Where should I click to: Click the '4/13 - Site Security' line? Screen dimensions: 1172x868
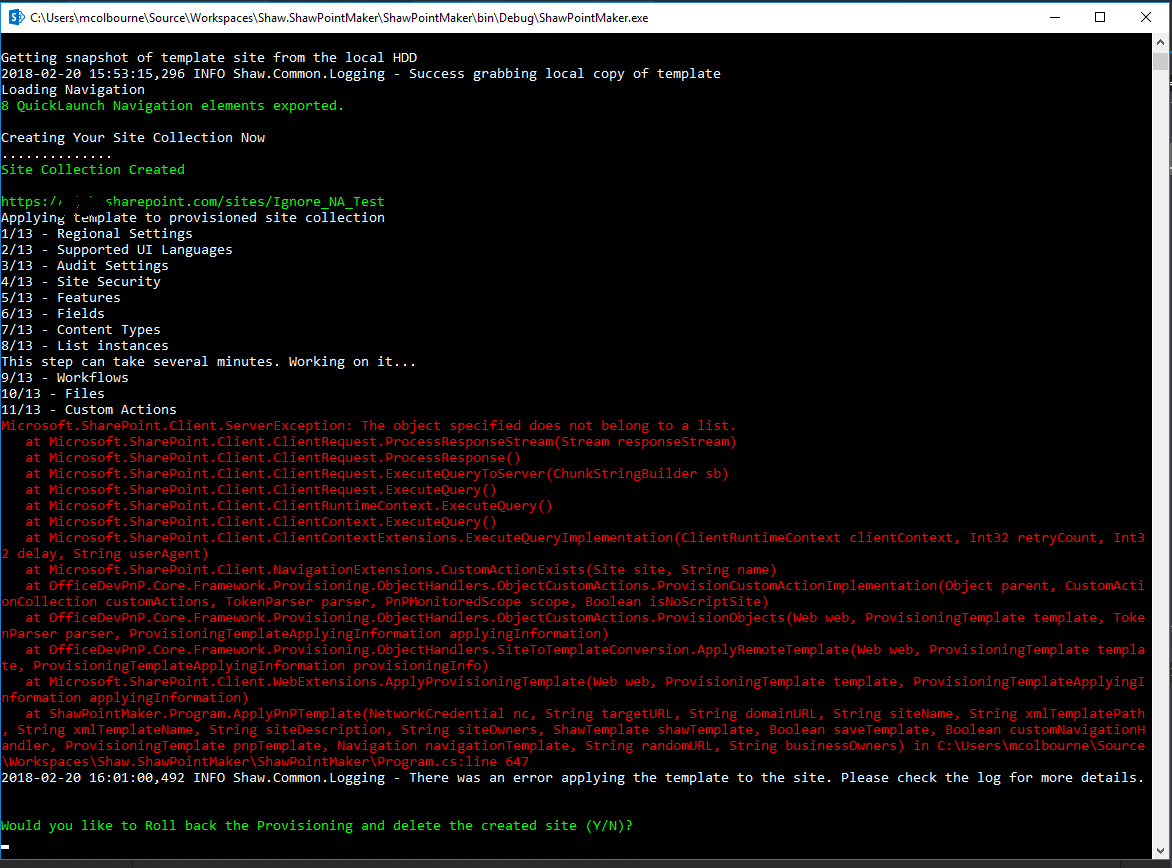click(x=81, y=282)
